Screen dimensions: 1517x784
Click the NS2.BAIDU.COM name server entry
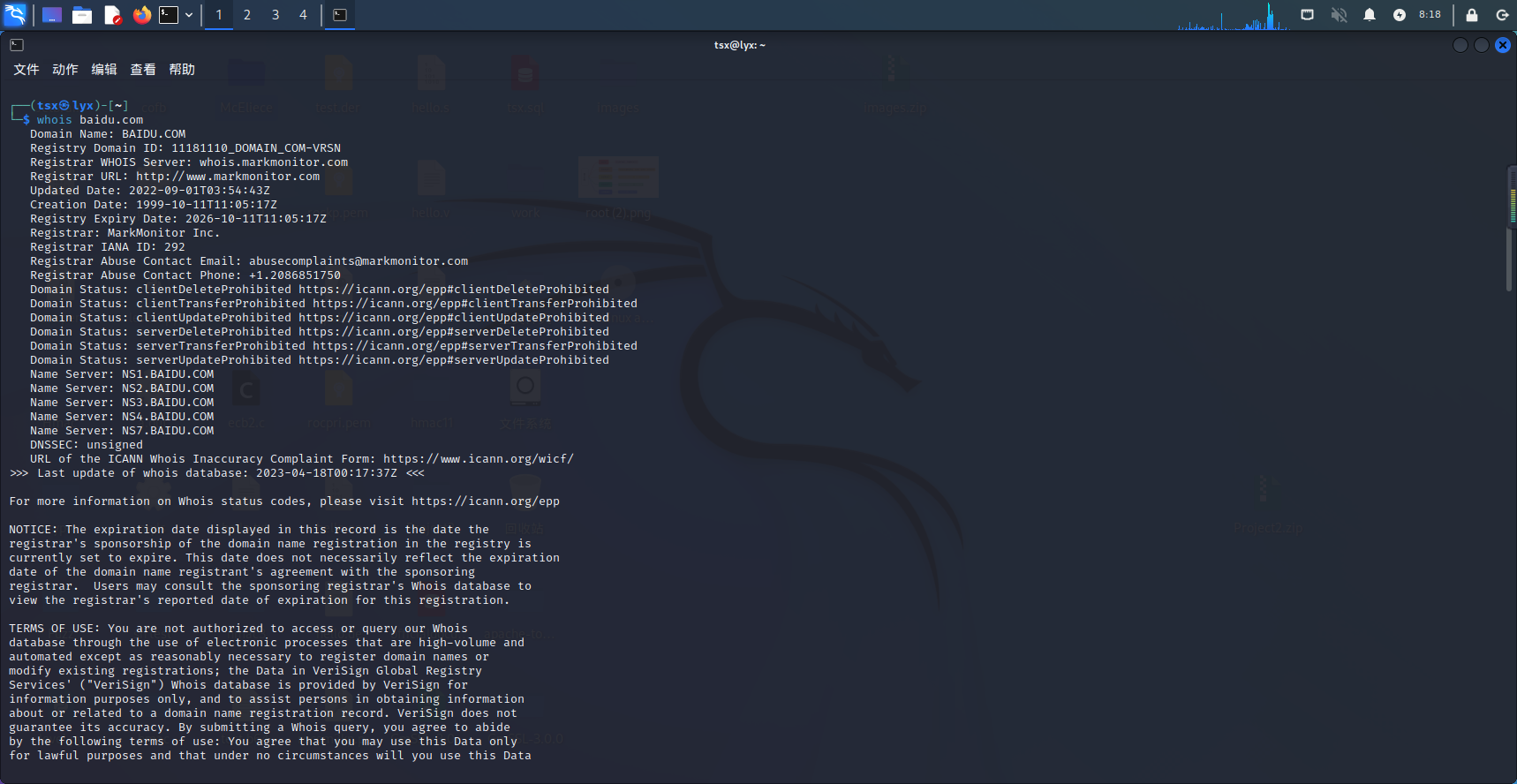168,388
